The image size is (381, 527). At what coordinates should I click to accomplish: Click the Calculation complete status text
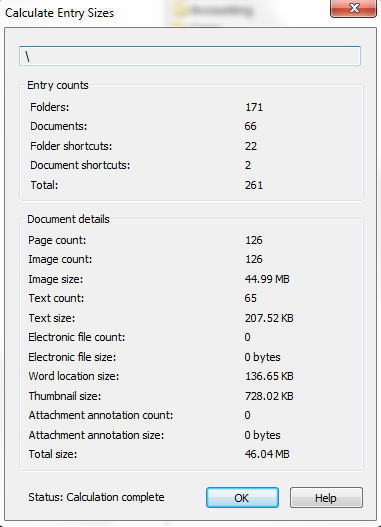[x=115, y=497]
